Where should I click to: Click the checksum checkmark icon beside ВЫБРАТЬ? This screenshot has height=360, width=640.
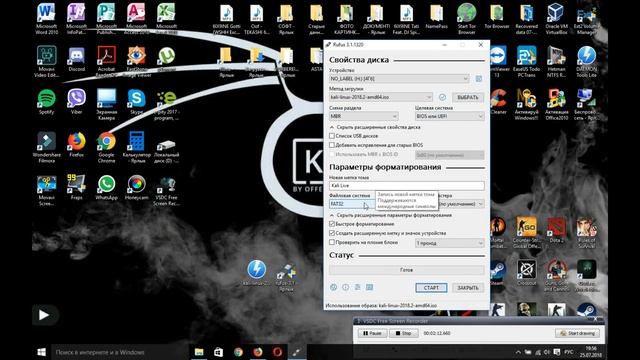[x=442, y=97]
